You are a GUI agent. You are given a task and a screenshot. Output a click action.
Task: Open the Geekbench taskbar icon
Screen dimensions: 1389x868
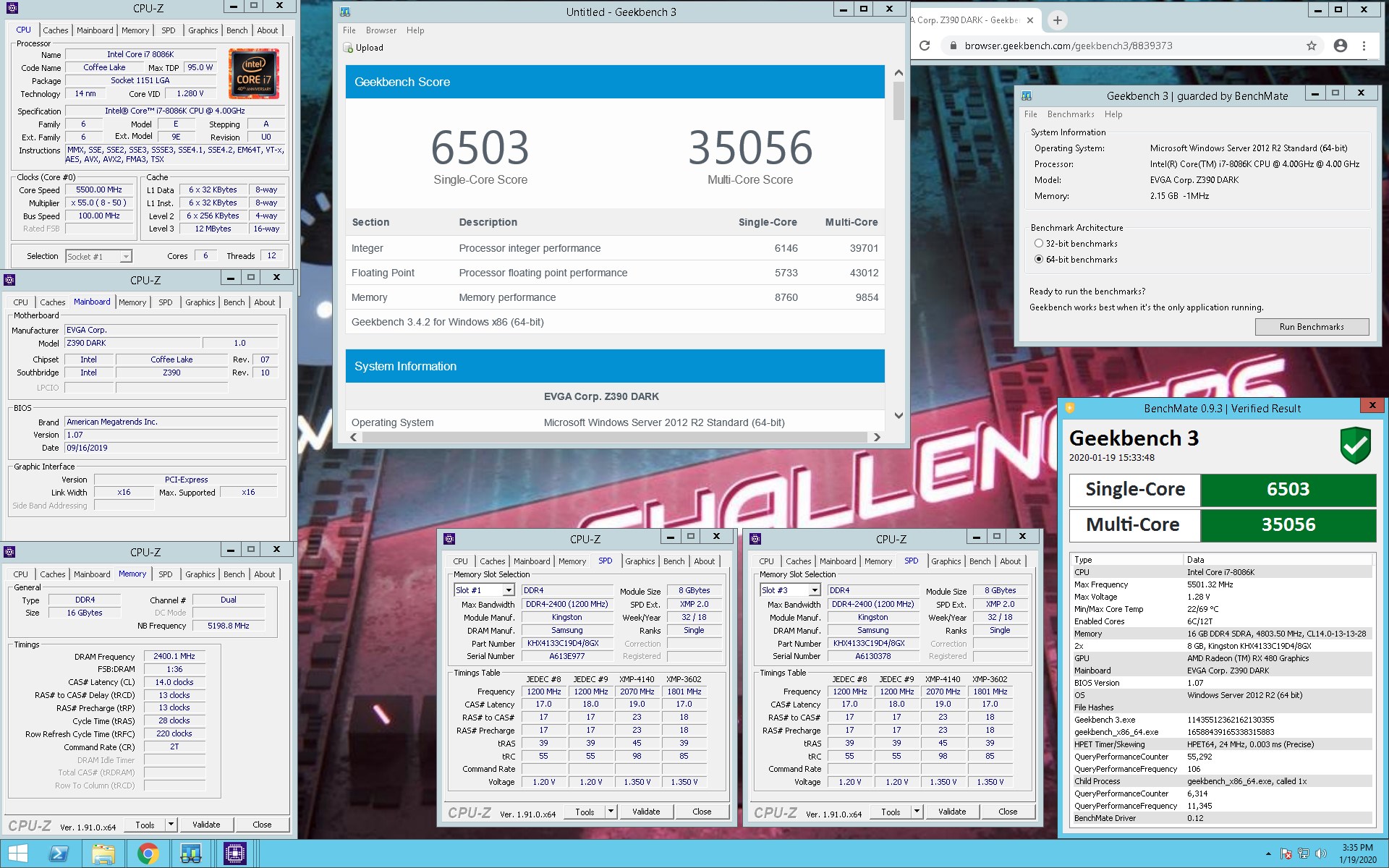[x=191, y=854]
